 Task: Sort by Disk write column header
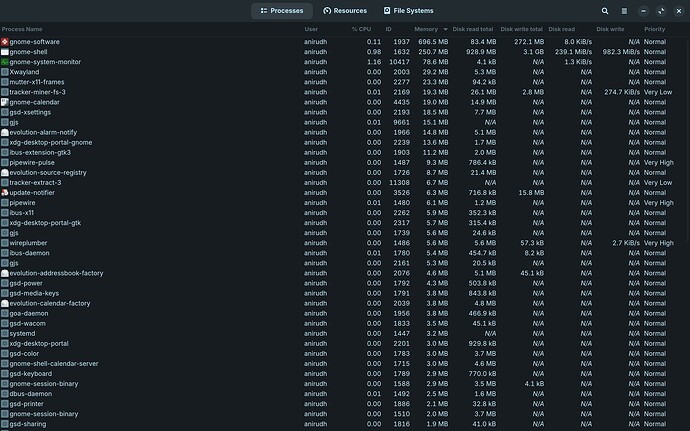pyautogui.click(x=610, y=29)
